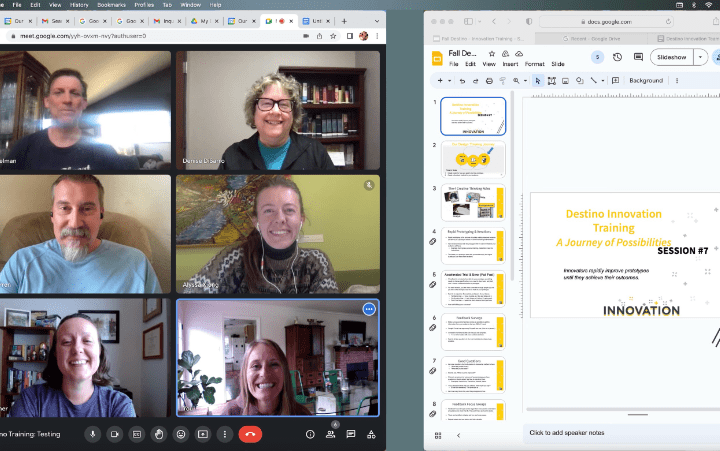Toggle the Safari sidebar button
This screenshot has height=451, width=720.
[468, 22]
